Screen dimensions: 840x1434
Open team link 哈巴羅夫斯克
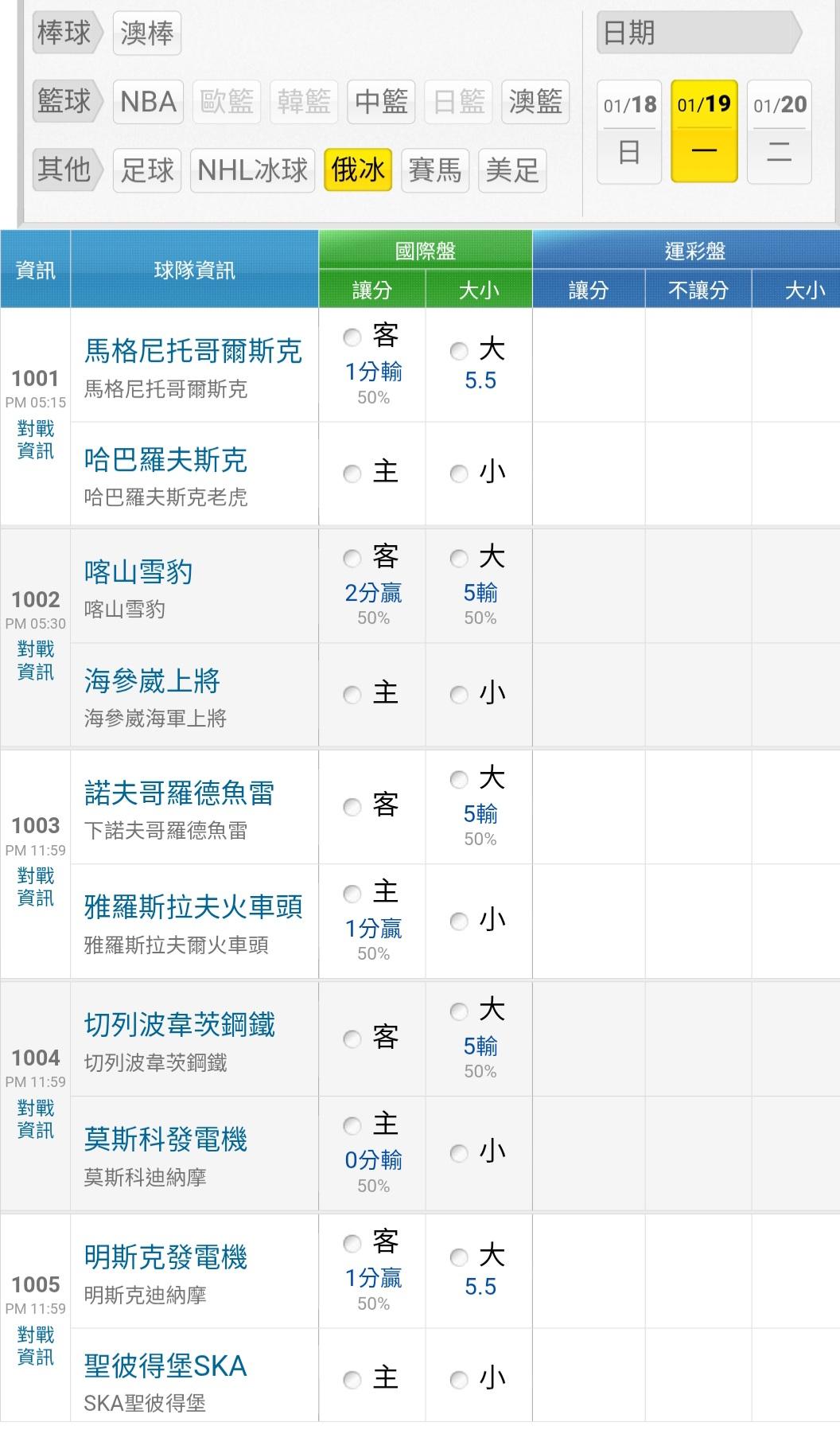click(x=166, y=460)
